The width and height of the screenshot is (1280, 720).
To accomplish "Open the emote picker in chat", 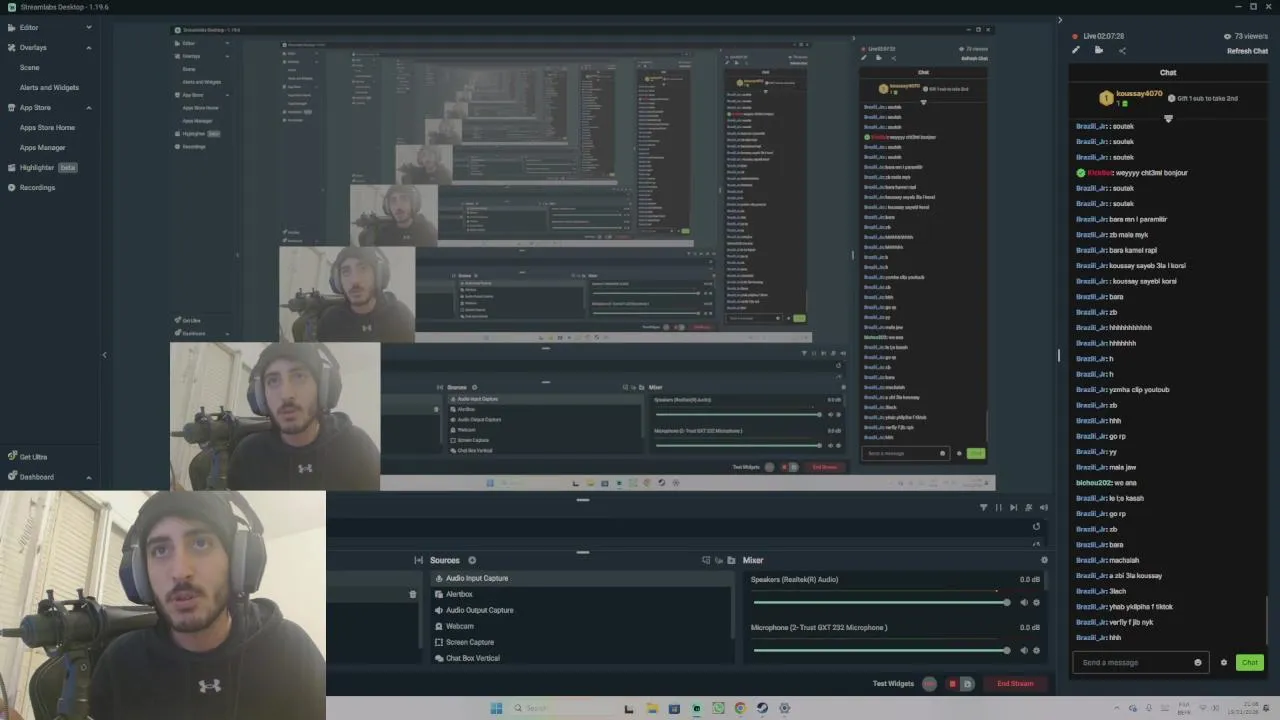I will tap(1198, 662).
